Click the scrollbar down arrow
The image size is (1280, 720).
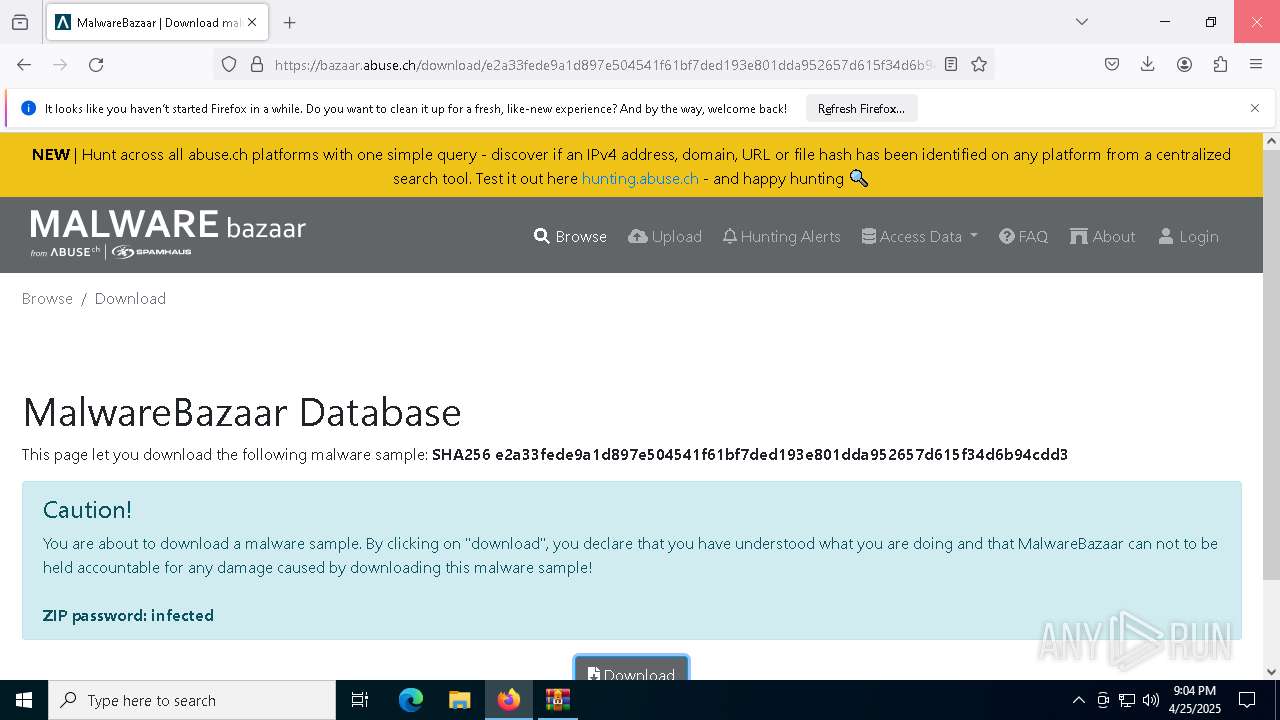(1271, 672)
